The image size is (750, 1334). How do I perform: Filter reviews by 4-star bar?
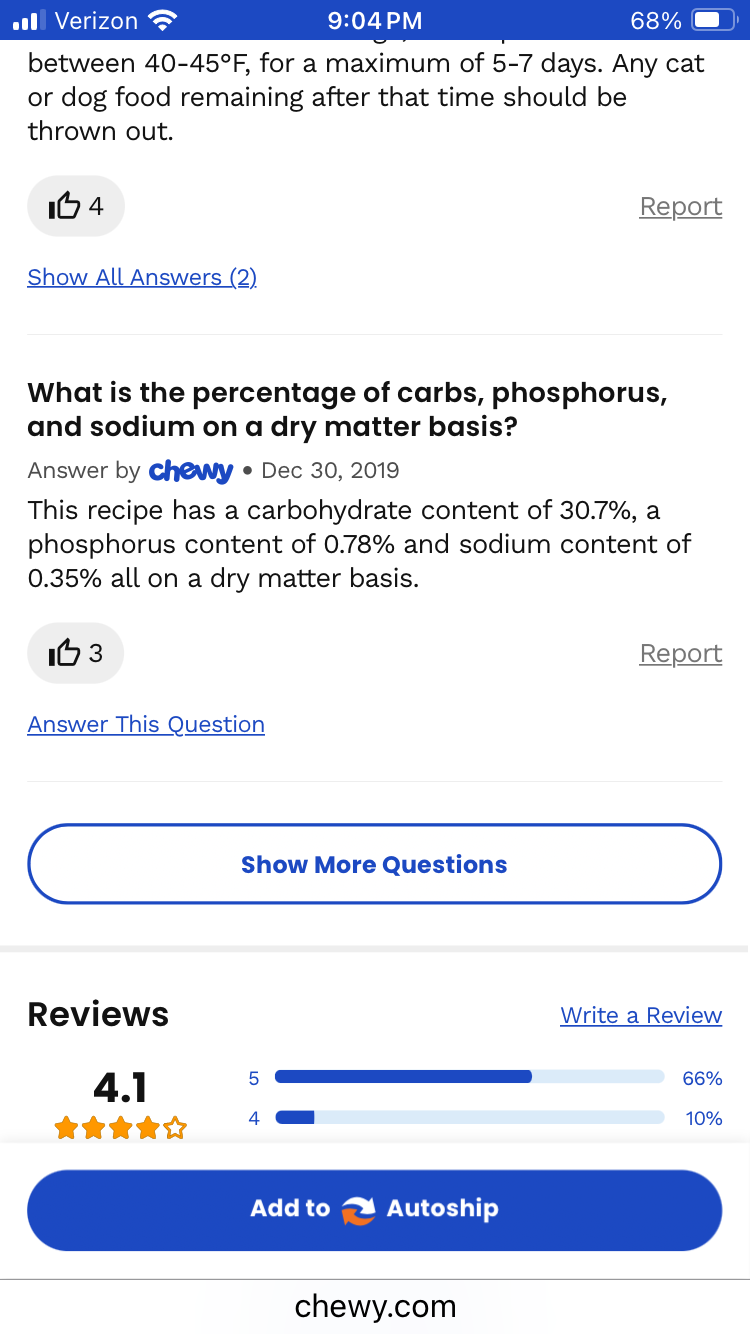469,1117
